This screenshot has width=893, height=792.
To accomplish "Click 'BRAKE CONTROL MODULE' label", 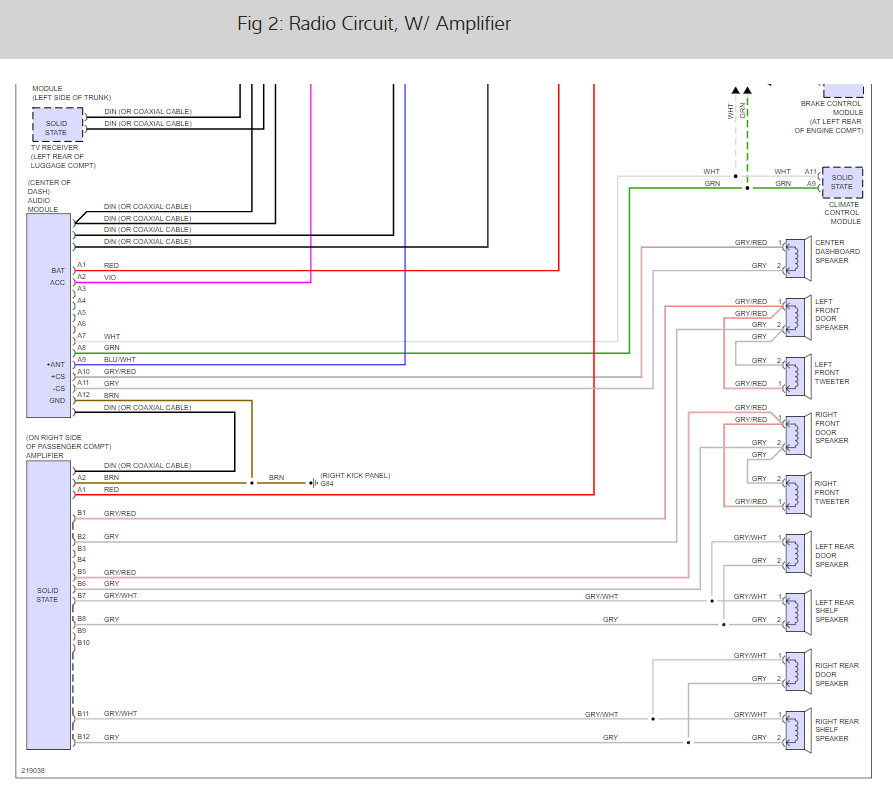I will 831,108.
